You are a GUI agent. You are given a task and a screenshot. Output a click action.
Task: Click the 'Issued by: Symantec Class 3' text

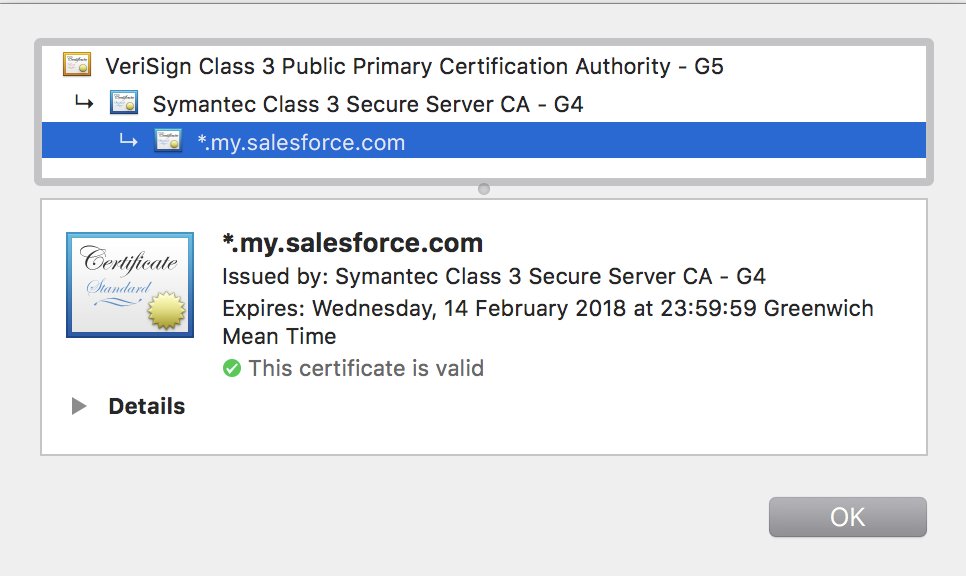point(493,277)
